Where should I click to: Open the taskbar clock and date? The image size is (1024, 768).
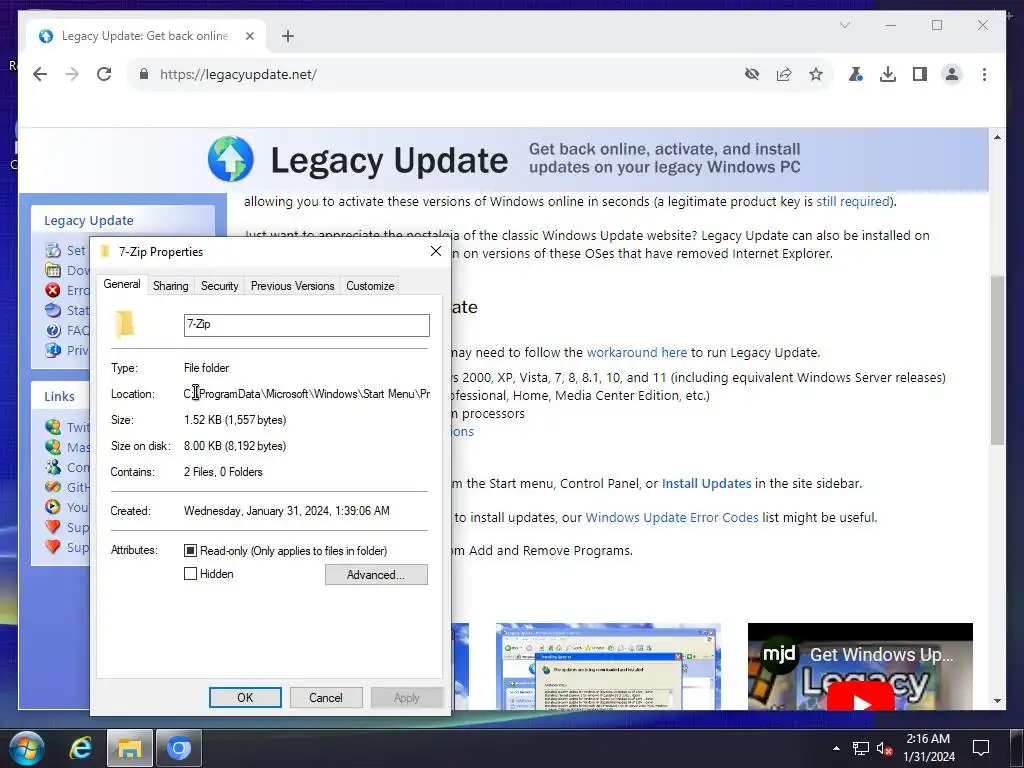coord(929,748)
